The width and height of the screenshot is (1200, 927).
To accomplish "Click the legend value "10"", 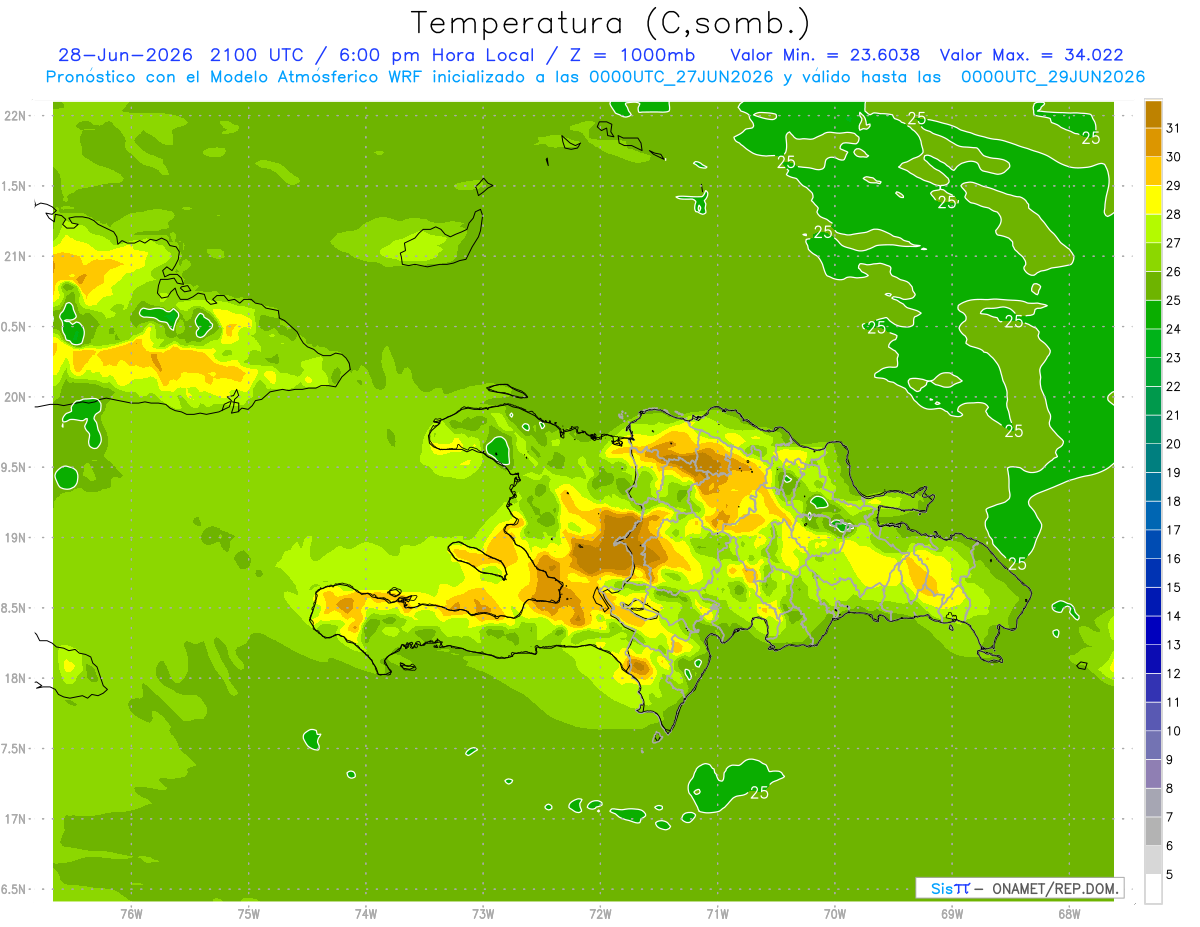I will click(1173, 731).
